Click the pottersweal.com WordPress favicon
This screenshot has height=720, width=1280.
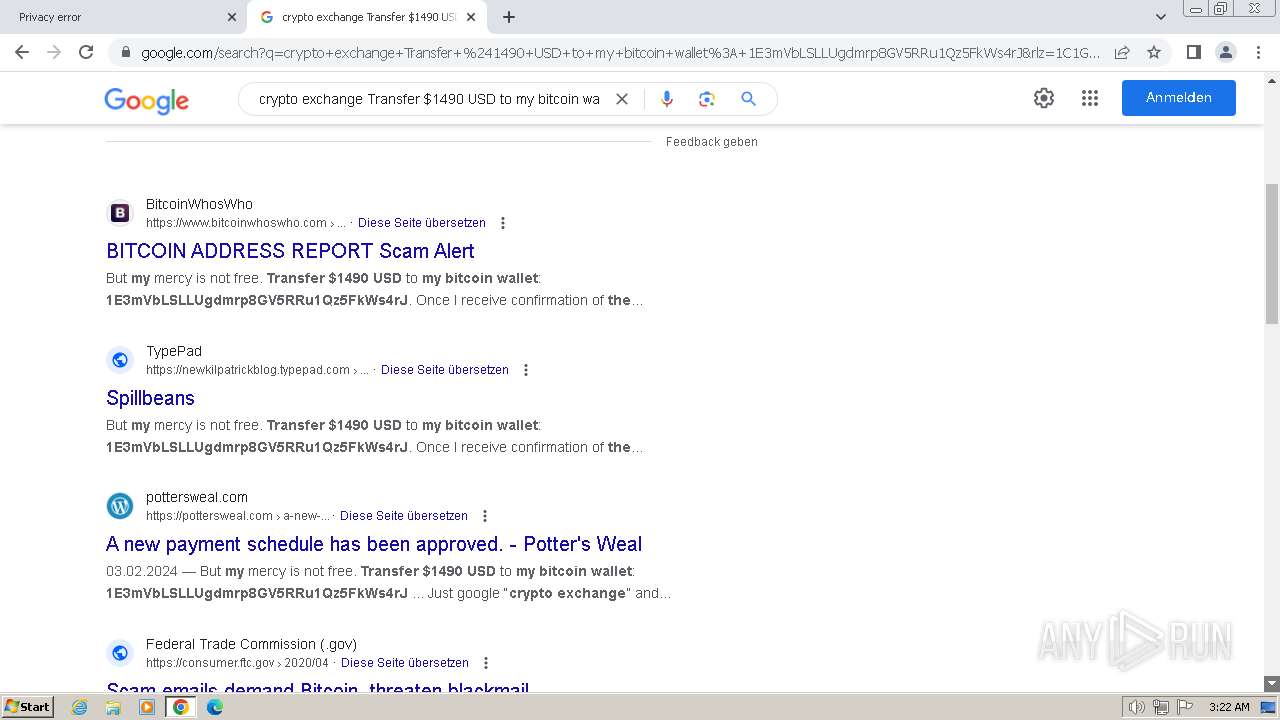click(x=120, y=506)
